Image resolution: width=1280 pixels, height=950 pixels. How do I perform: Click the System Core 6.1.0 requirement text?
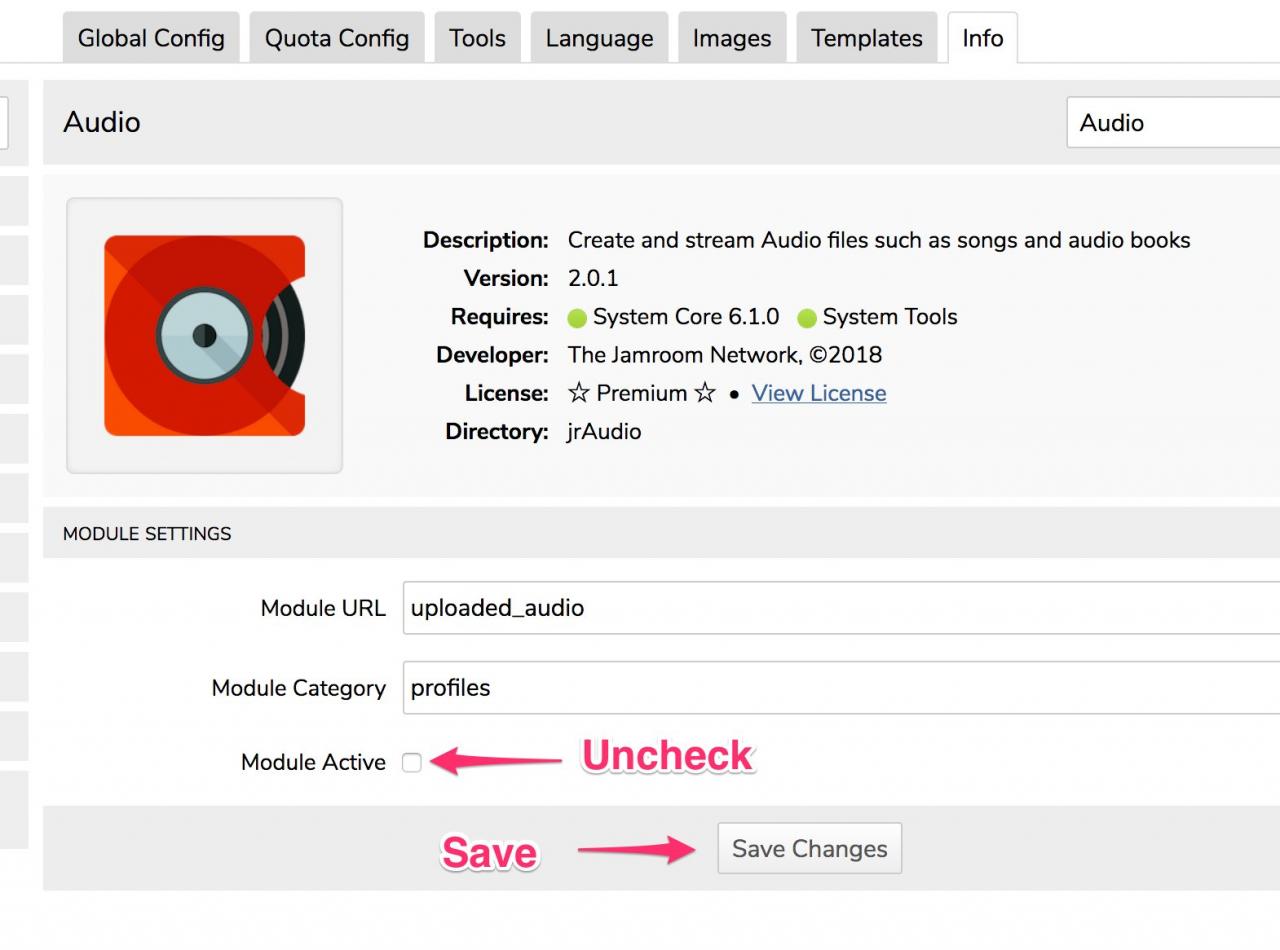pos(685,317)
